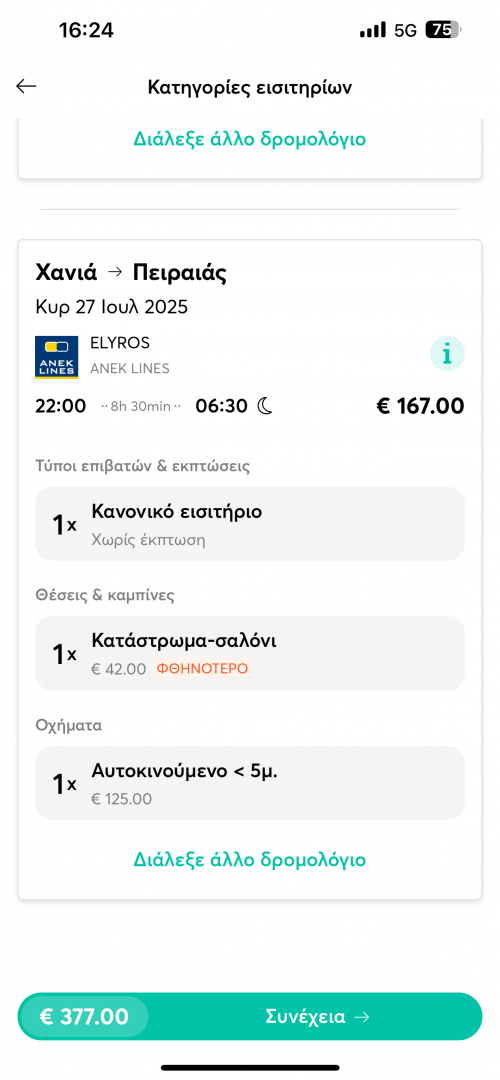Screen dimensions: 500x1080
Task: Tap the 8h 30min duration label
Action: 141,406
